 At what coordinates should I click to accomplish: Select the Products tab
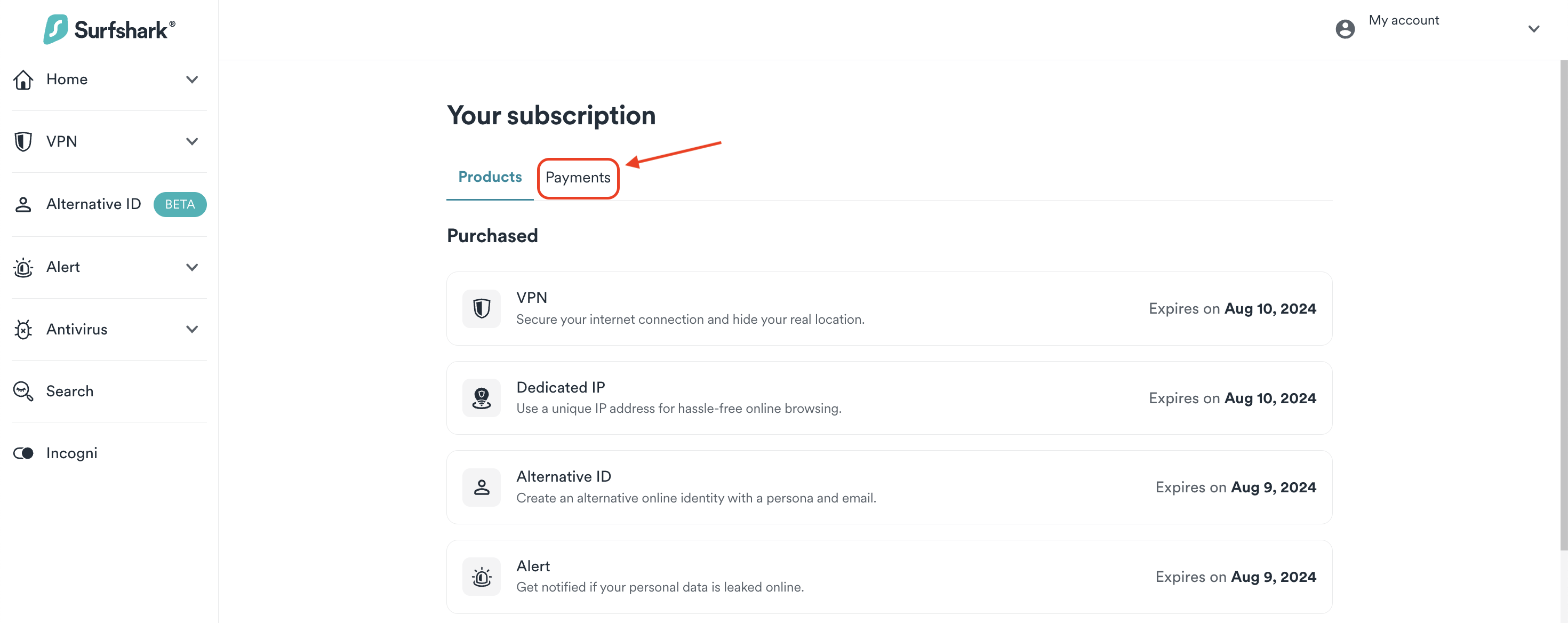point(490,177)
